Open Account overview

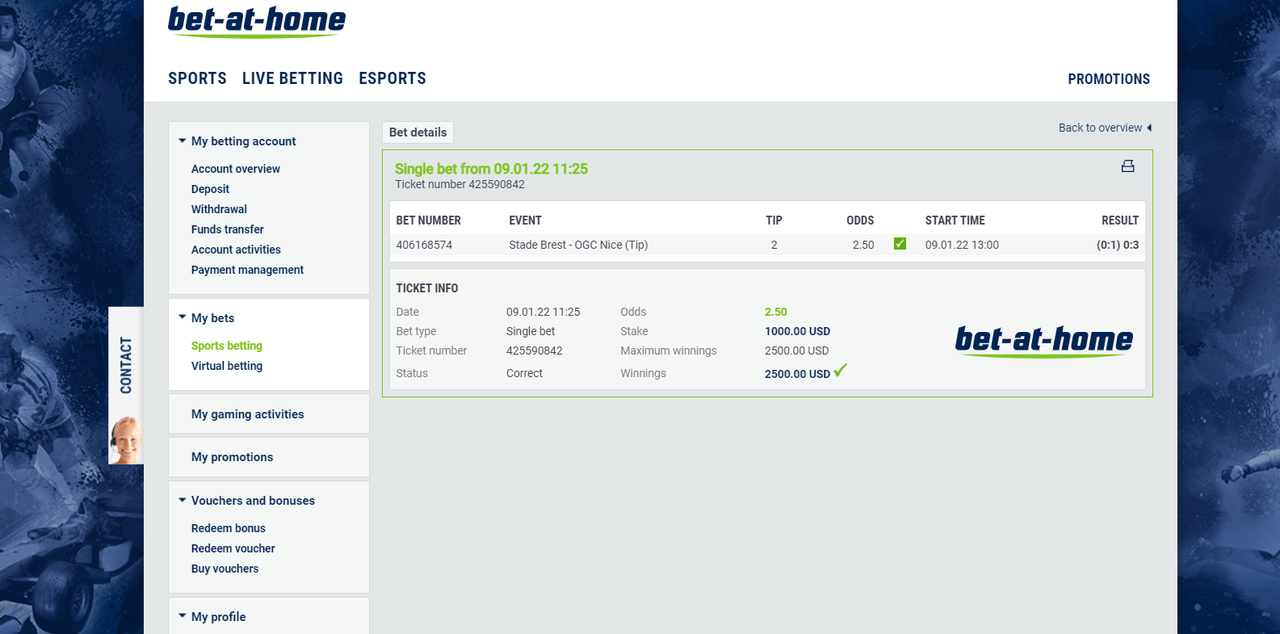tap(236, 169)
